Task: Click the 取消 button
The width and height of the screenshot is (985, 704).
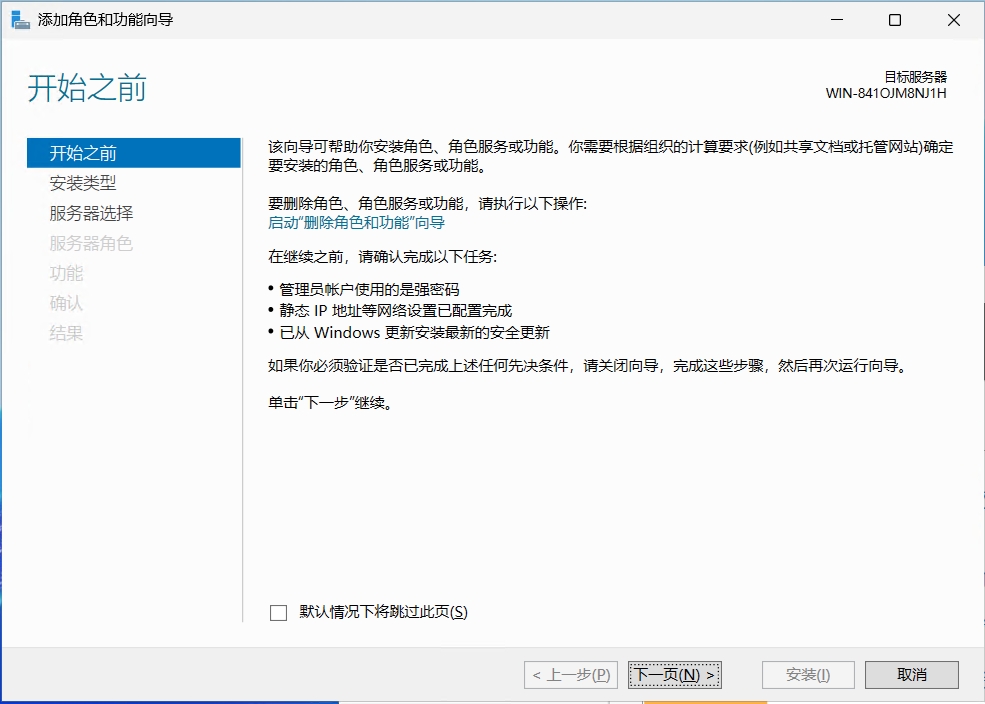Action: (912, 675)
